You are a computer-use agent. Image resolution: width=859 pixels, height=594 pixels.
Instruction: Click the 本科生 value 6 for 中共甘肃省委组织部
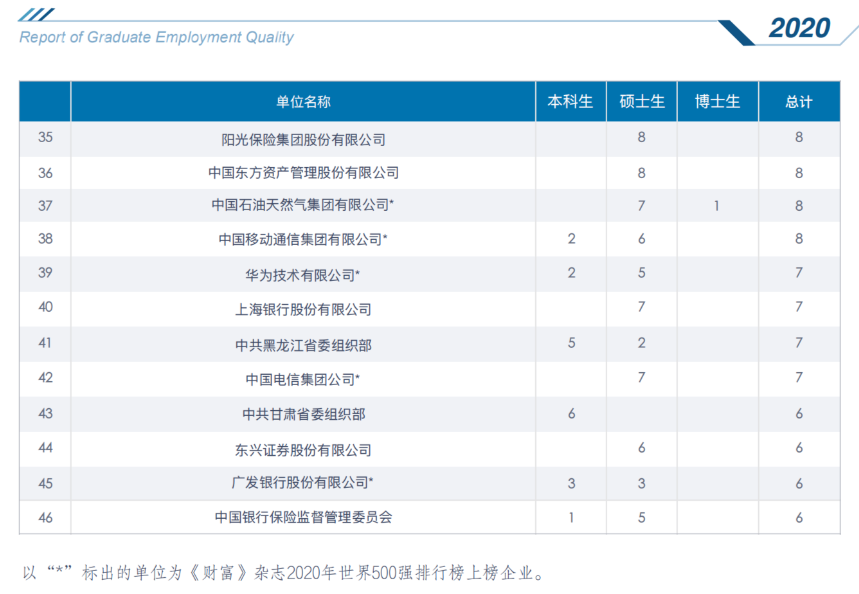[571, 413]
